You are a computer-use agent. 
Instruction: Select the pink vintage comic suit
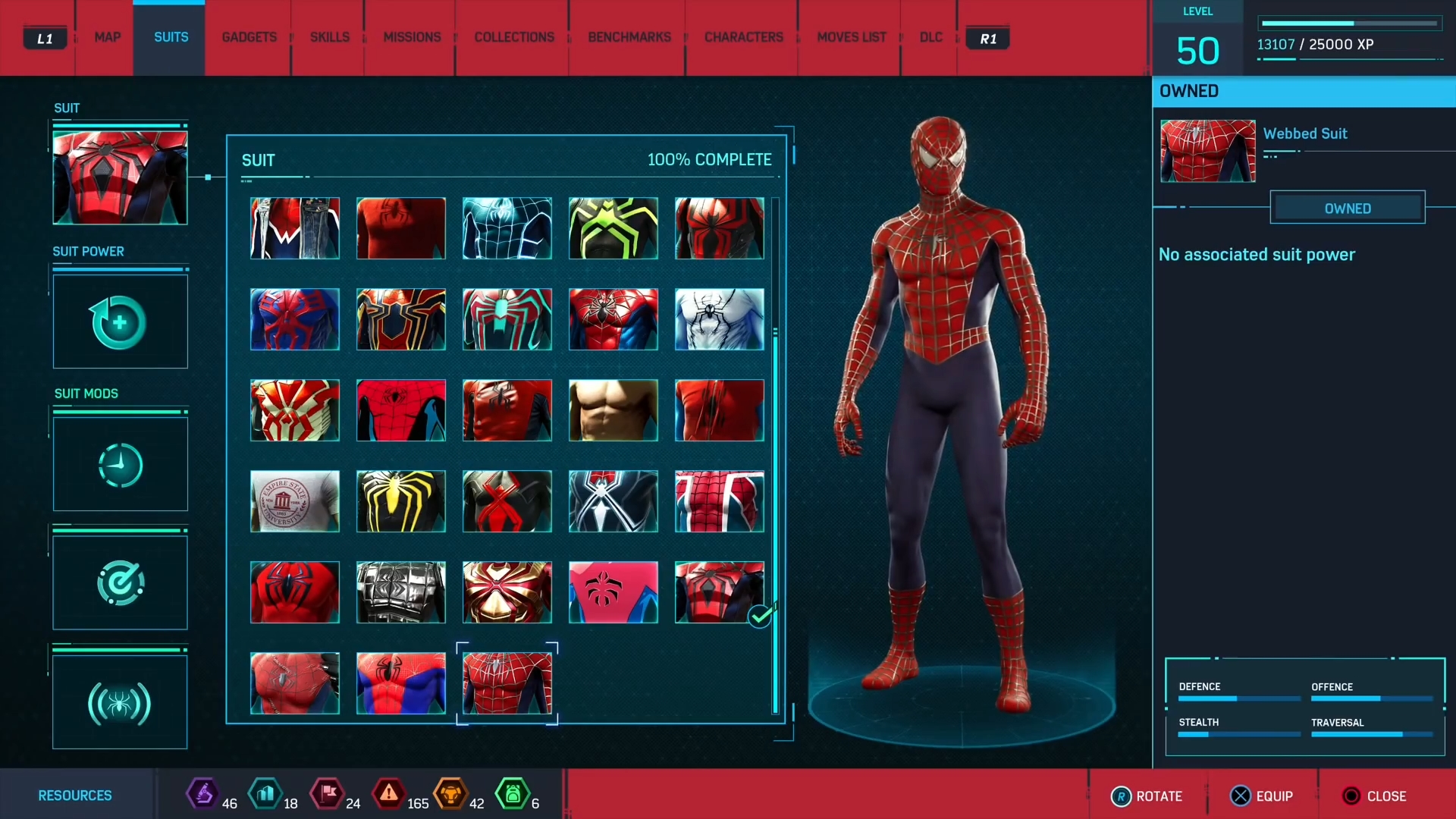[613, 592]
